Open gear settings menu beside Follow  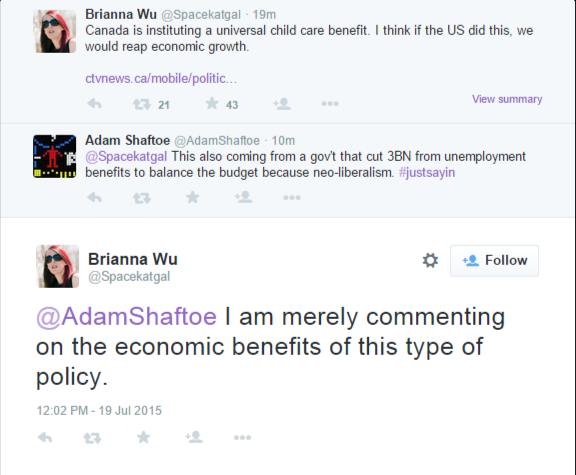pos(430,260)
